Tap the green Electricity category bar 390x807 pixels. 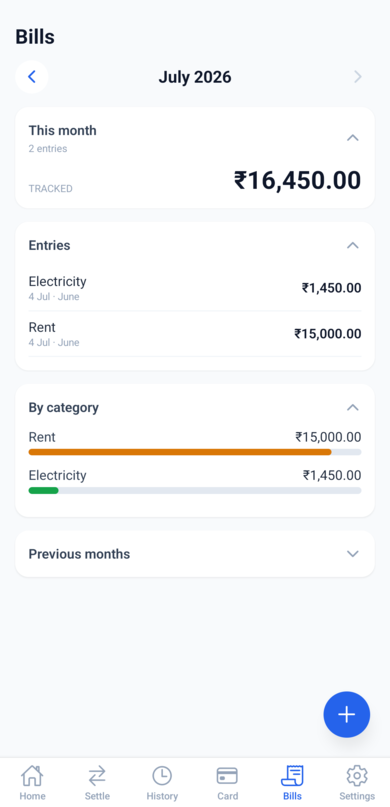pyautogui.click(x=44, y=490)
